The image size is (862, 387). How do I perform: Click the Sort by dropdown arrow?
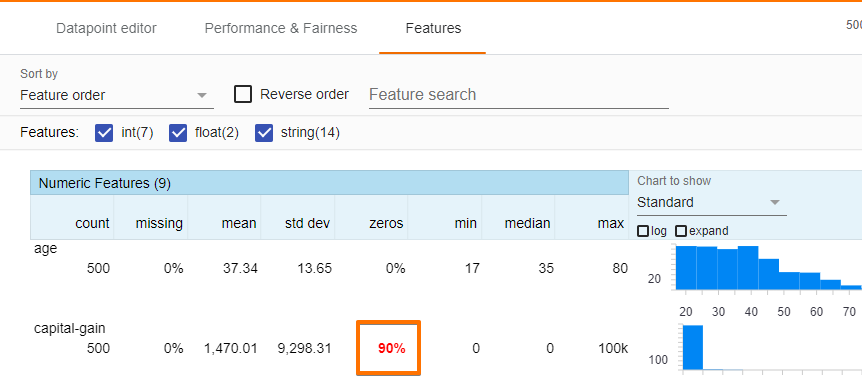202,96
